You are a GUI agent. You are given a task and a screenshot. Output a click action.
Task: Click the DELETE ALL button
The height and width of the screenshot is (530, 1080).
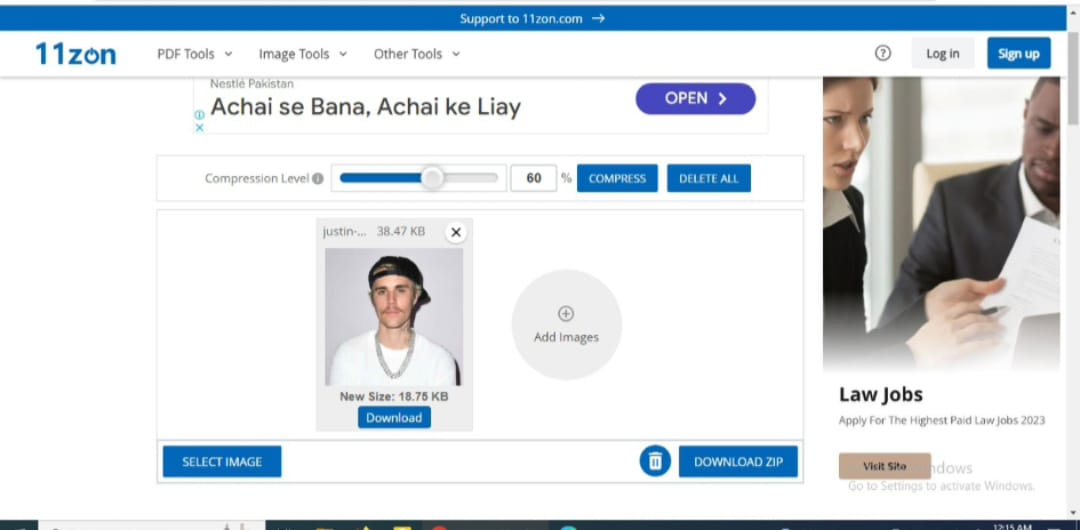[x=709, y=179]
